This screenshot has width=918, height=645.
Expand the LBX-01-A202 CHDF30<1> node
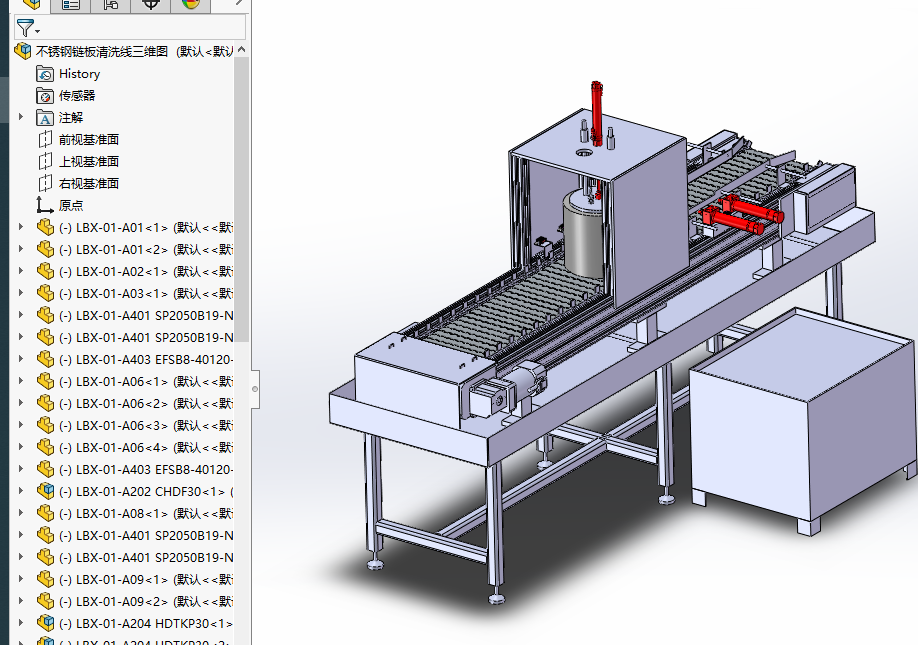(21, 491)
